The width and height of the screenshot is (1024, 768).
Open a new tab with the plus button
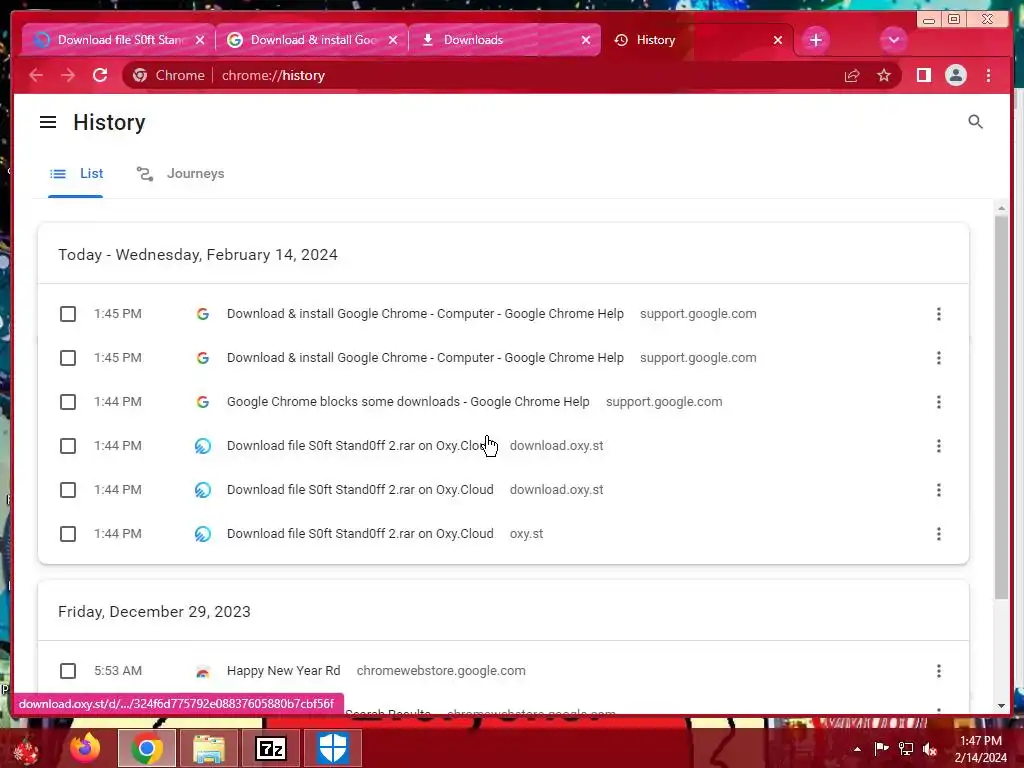click(x=816, y=40)
